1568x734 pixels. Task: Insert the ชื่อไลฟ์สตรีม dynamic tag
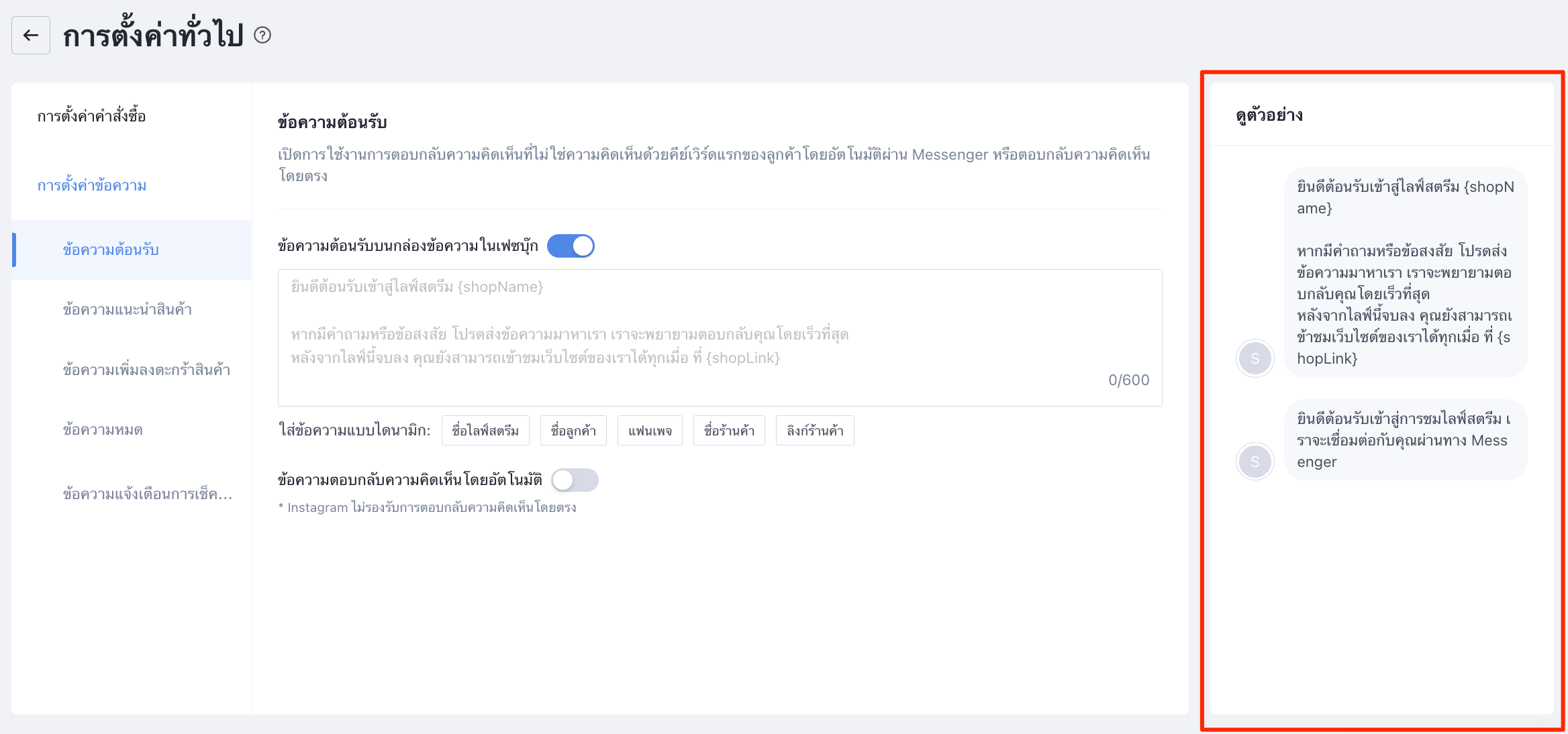[485, 431]
